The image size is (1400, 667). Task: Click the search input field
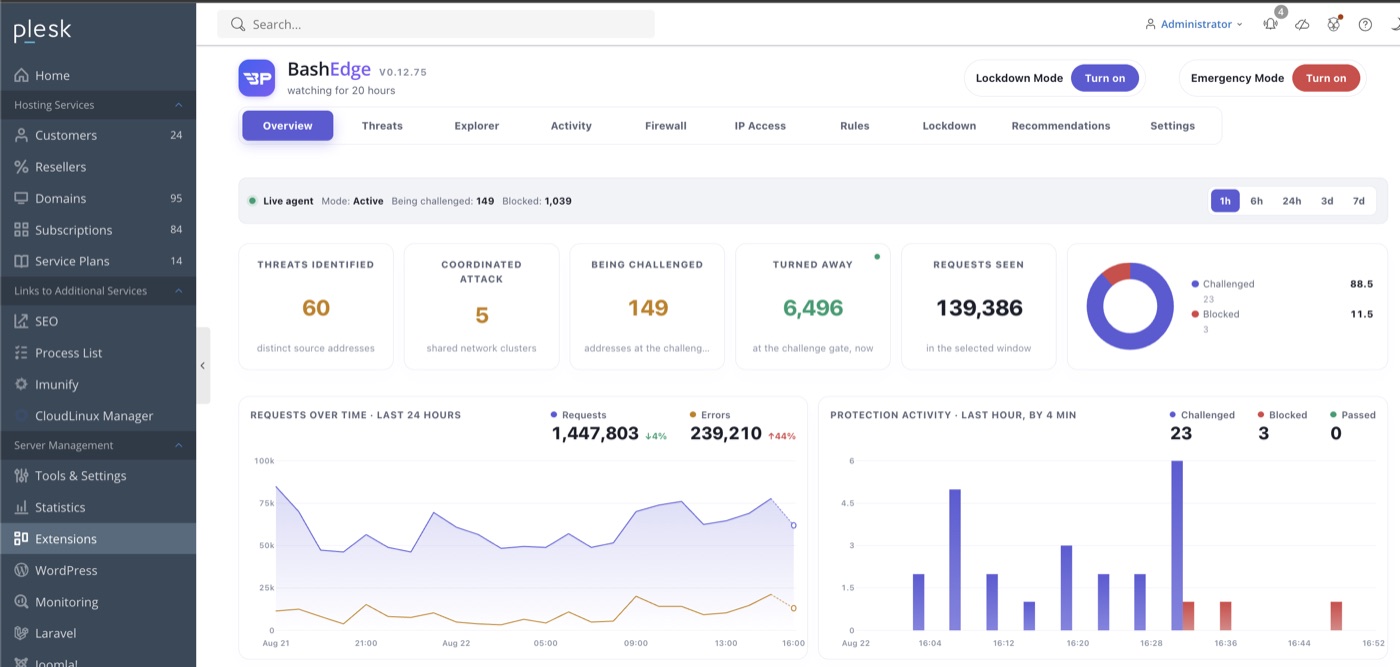[x=436, y=24]
